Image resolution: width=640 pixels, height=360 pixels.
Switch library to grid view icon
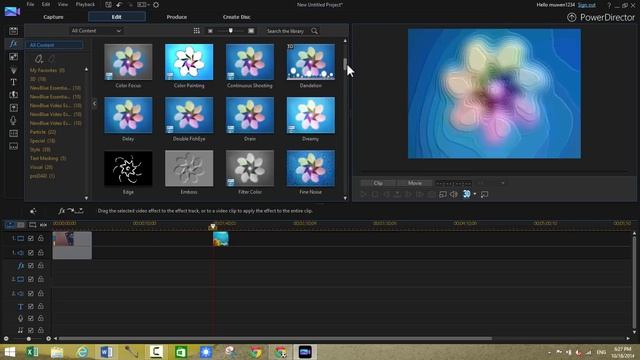point(197,31)
